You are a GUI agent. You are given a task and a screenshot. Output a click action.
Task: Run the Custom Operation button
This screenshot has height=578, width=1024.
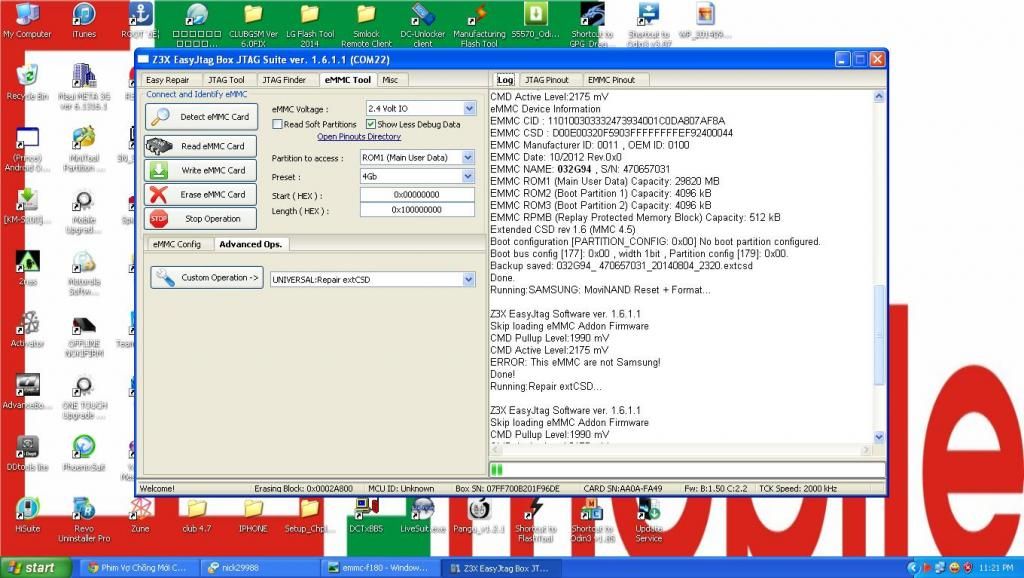click(x=207, y=278)
